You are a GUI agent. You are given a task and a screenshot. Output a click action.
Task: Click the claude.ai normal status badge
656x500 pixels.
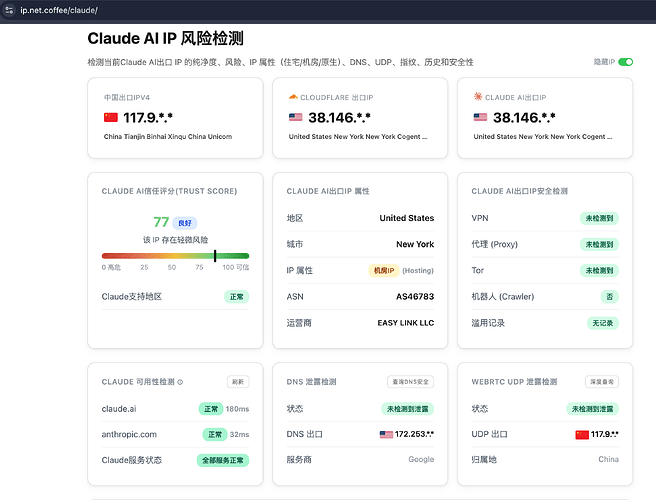point(211,409)
